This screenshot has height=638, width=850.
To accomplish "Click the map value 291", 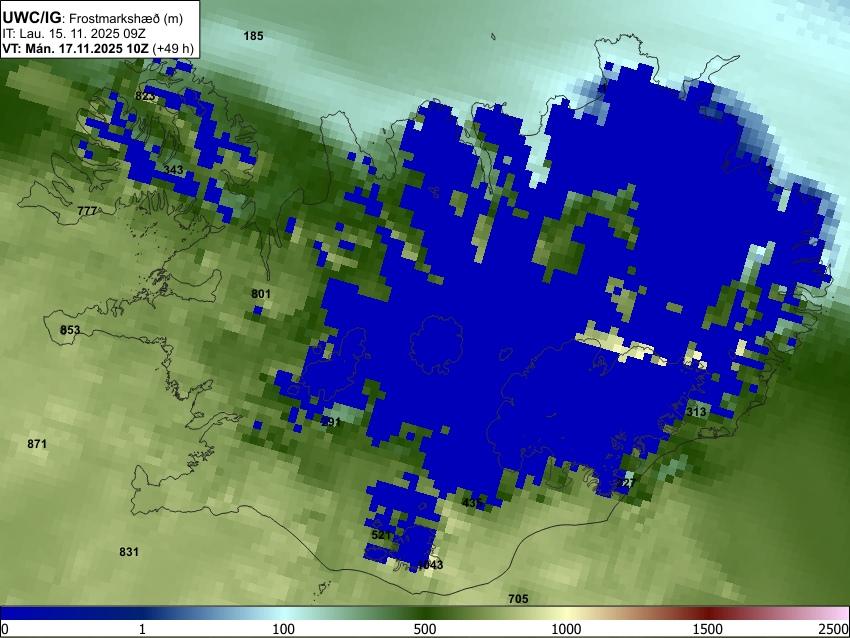I will click(331, 422).
